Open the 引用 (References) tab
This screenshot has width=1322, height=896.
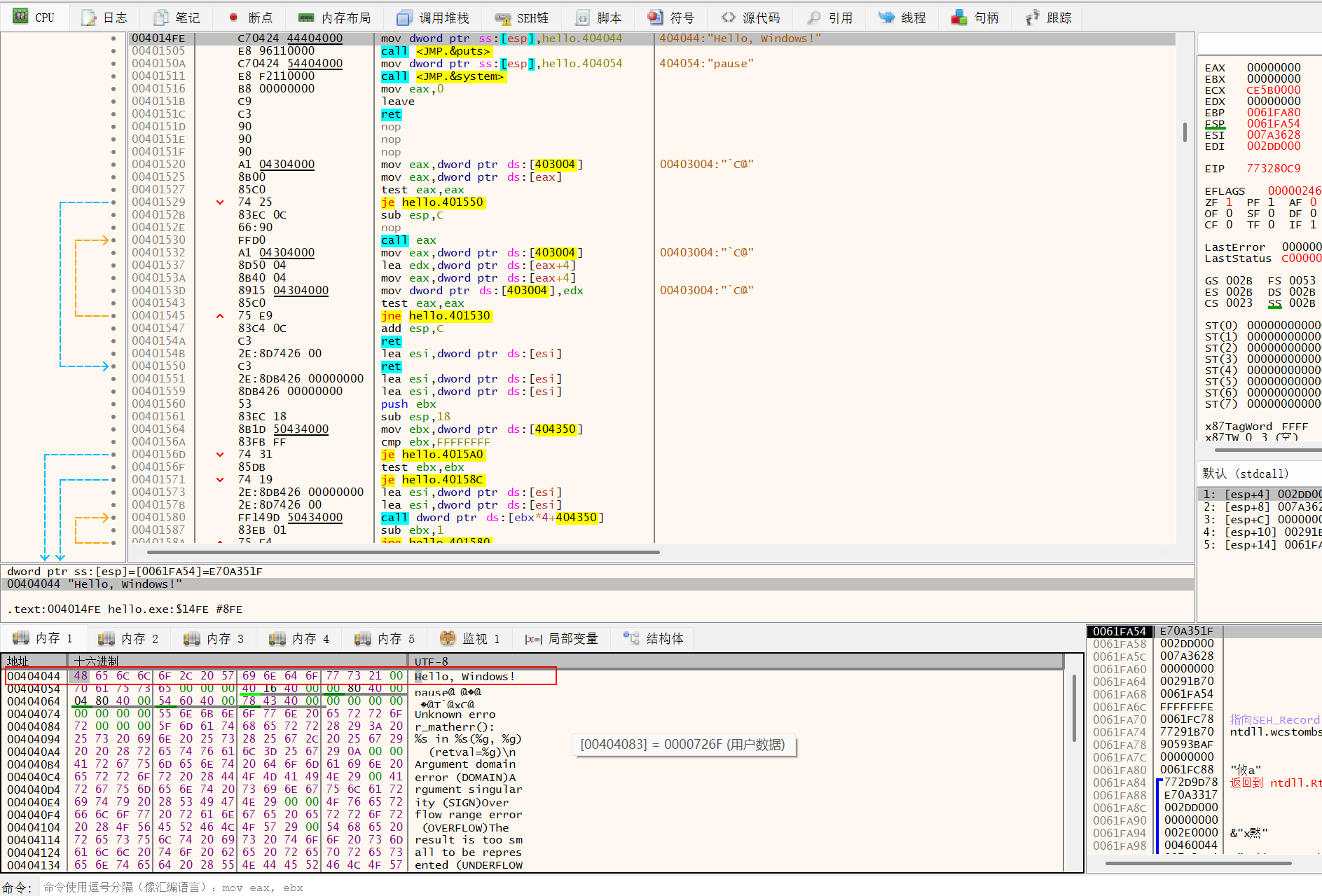coord(829,18)
